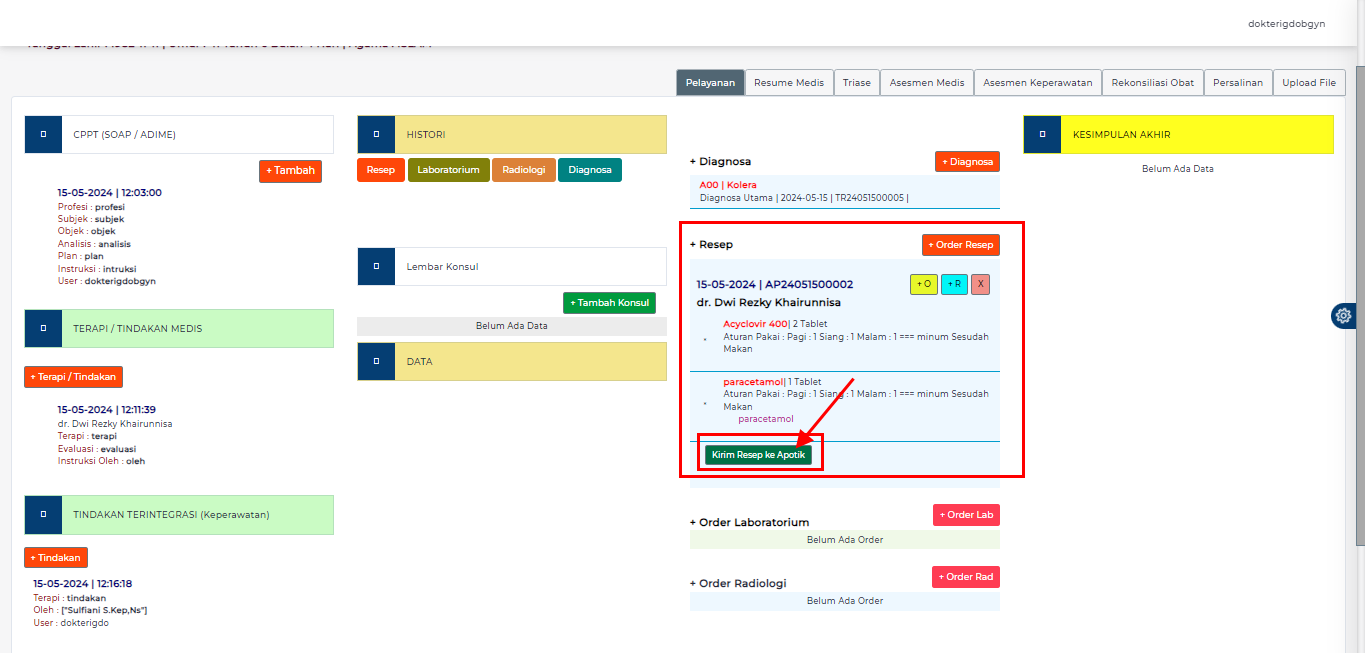Viewport: 1365px width, 653px height.
Task: Send the prescription with Kirim Resep ke Apotik
Action: click(758, 455)
